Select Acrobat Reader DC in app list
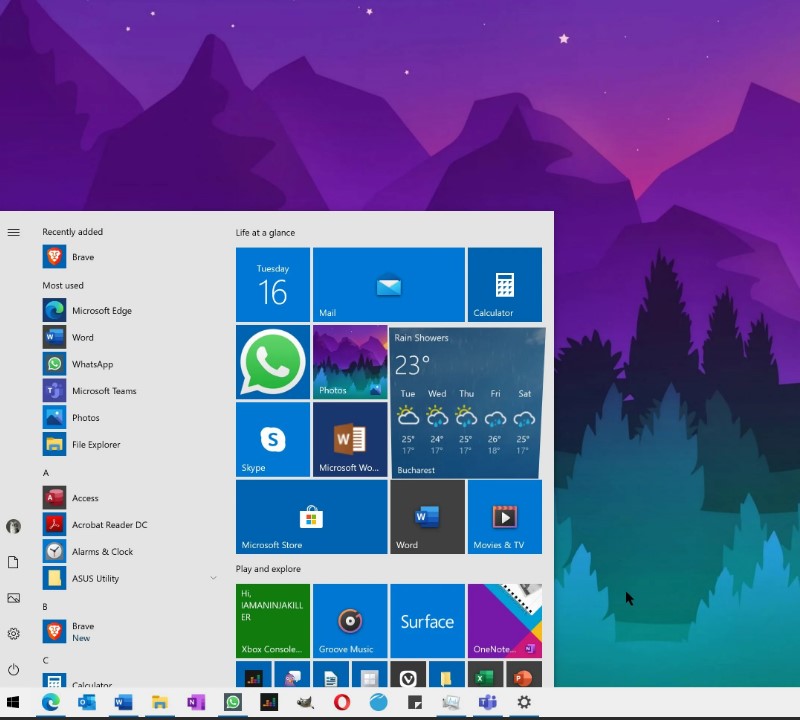Viewport: 800px width, 720px height. pyautogui.click(x=109, y=525)
